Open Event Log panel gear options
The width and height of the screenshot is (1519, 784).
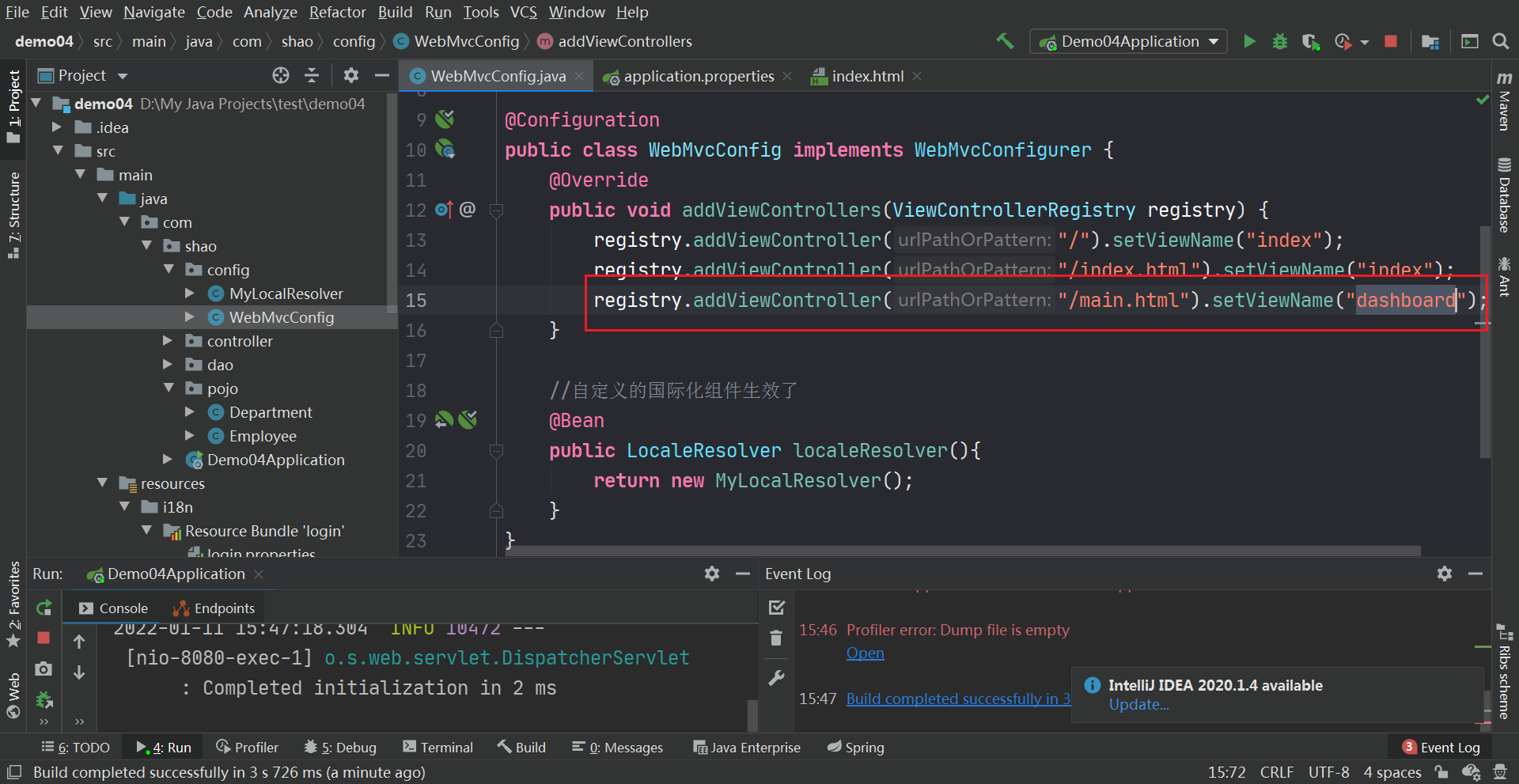[1445, 574]
